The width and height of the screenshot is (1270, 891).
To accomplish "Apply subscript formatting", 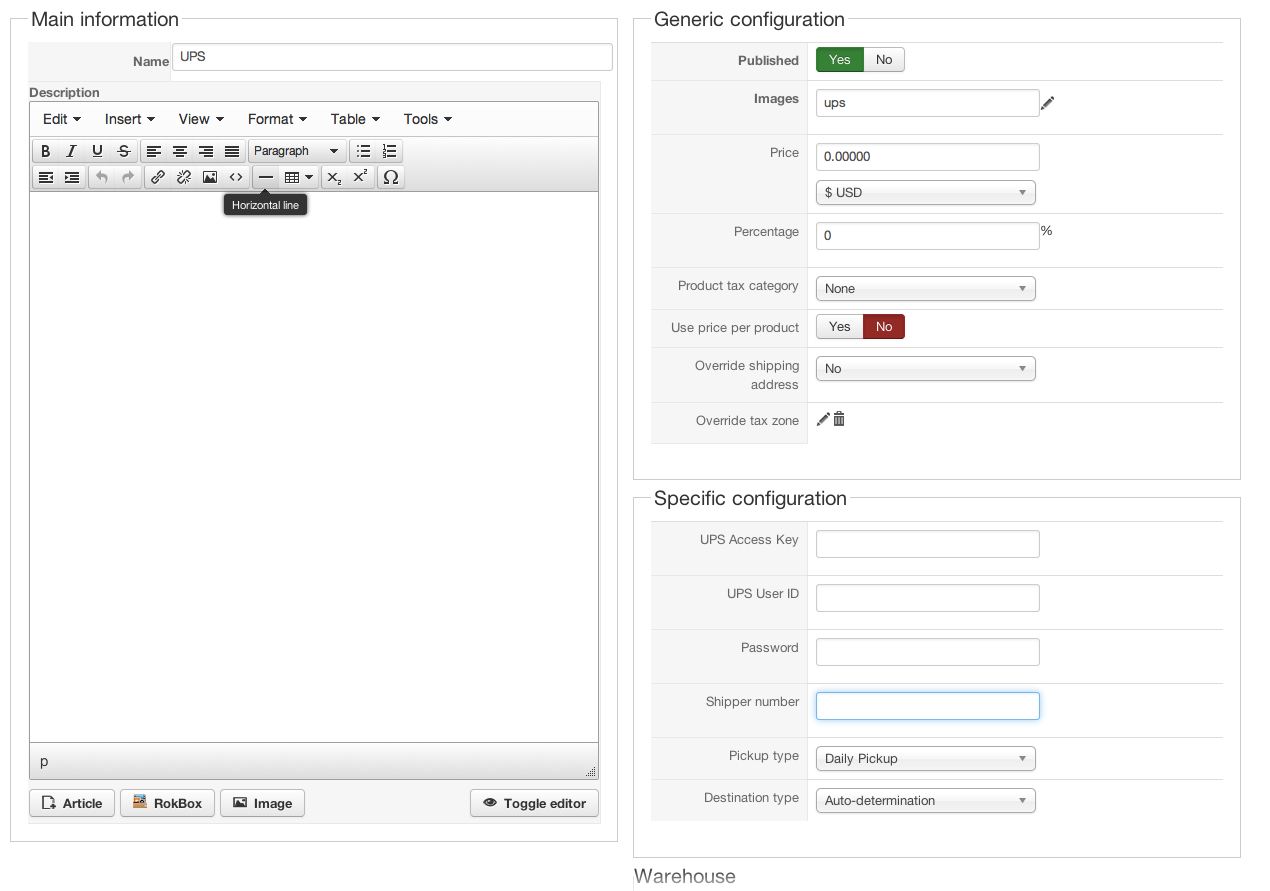I will tap(336, 177).
